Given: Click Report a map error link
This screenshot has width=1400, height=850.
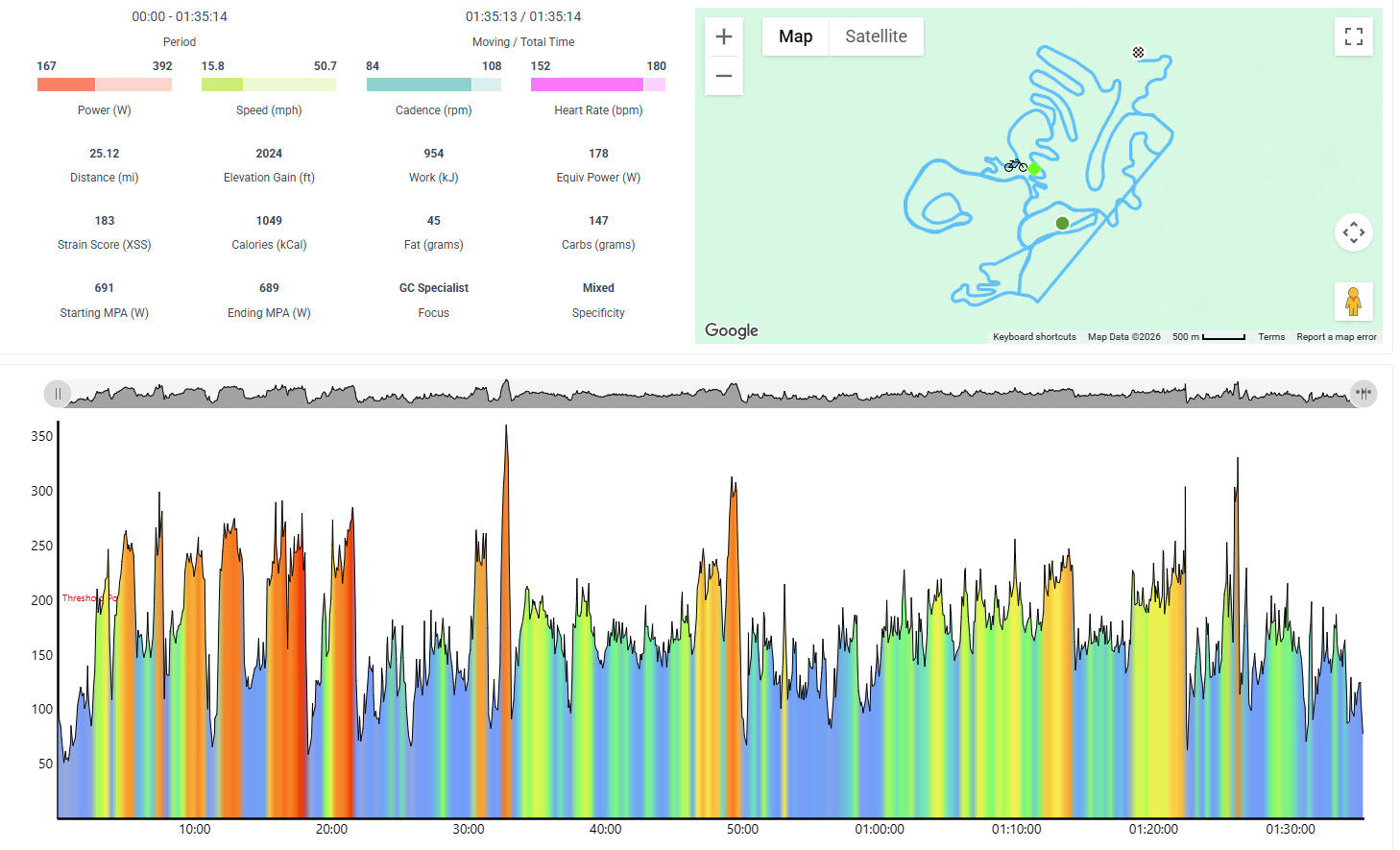Looking at the screenshot, I should [x=1336, y=337].
